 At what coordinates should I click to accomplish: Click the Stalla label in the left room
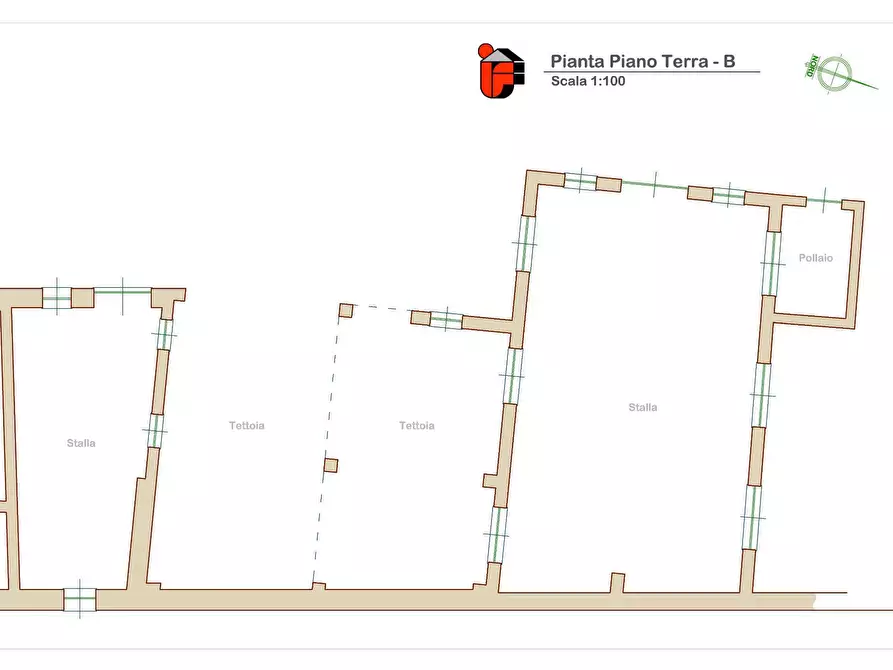pos(81,443)
